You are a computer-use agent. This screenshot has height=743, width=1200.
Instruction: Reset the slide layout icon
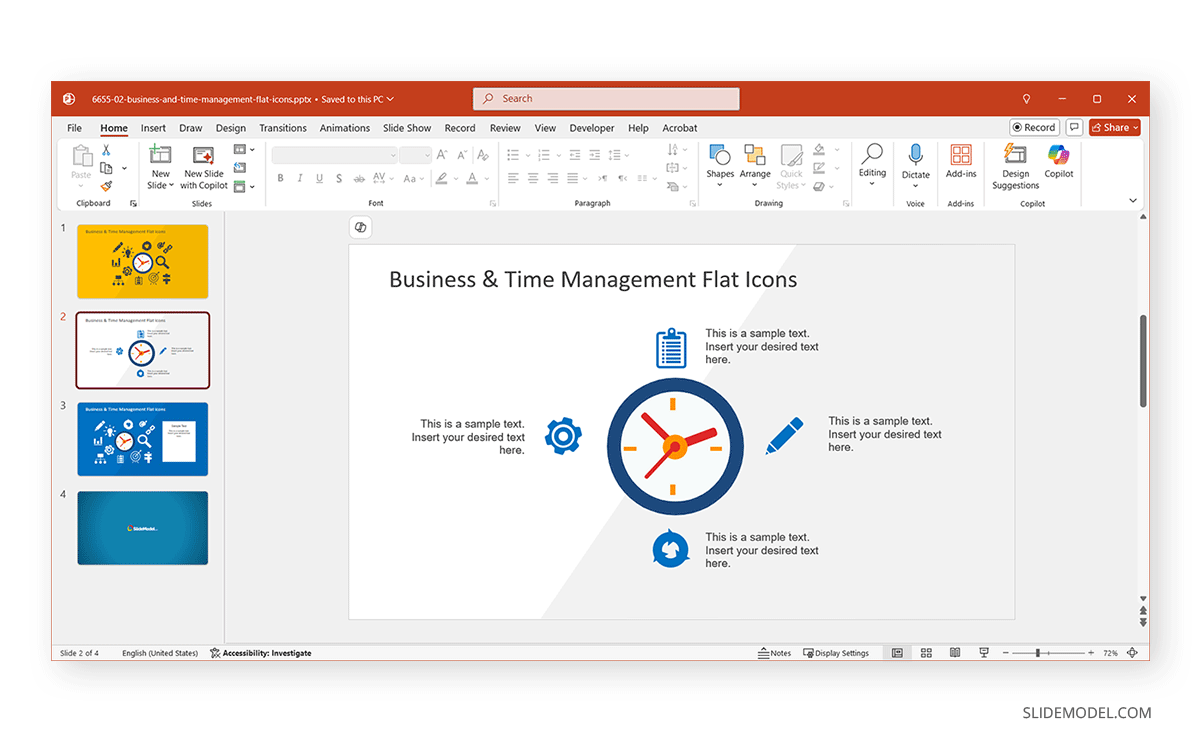pos(240,167)
